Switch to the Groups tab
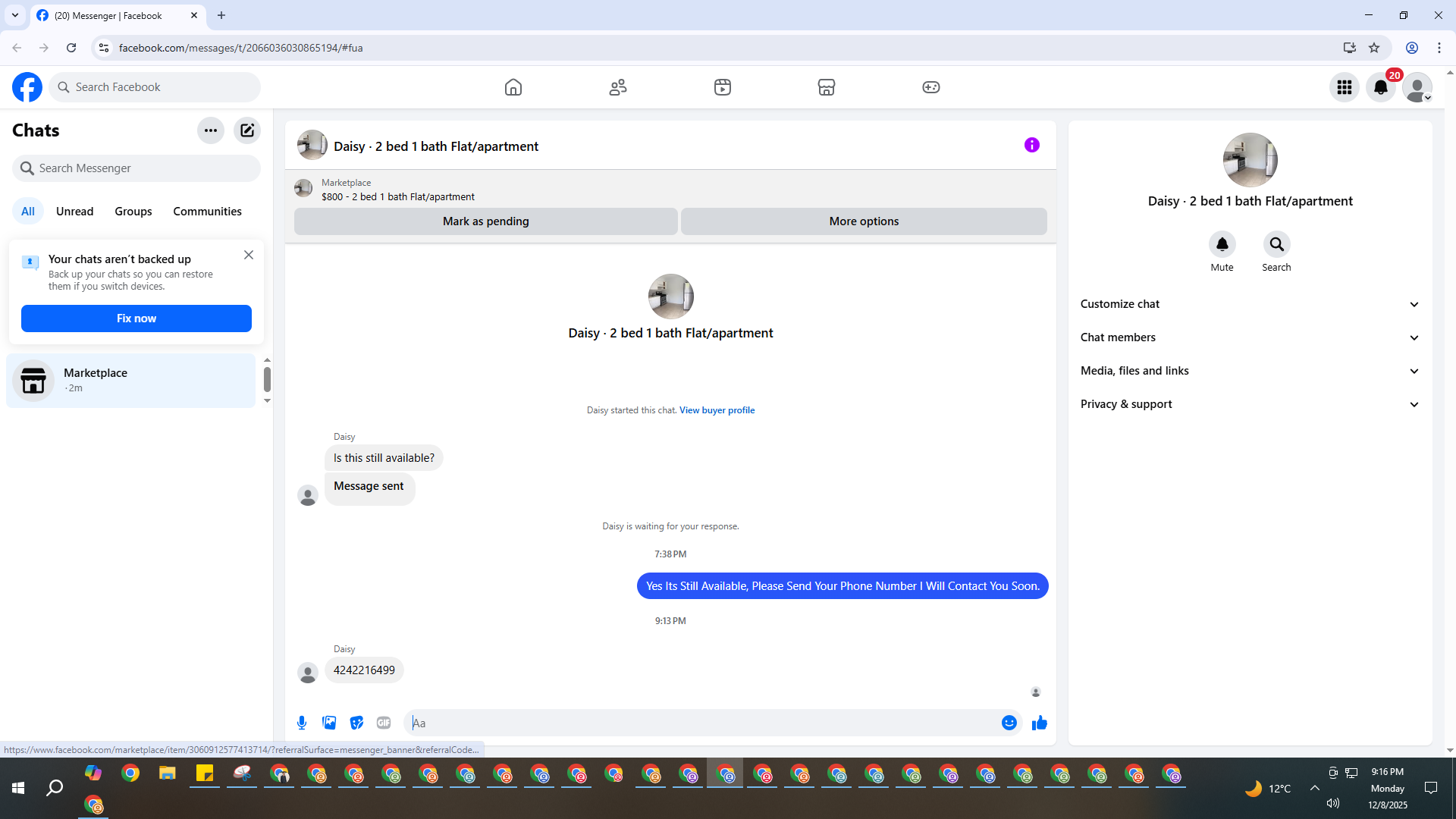 (133, 212)
